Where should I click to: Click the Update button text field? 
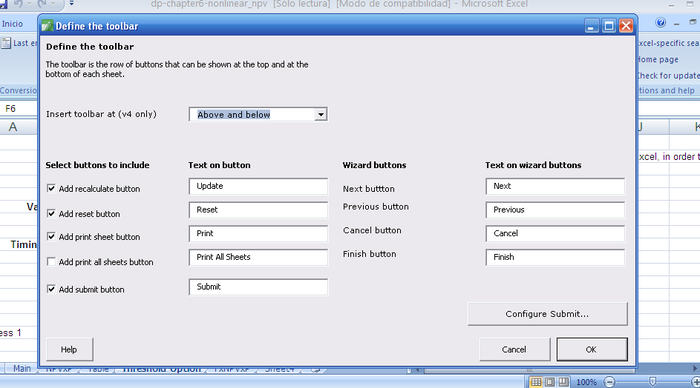pos(258,186)
